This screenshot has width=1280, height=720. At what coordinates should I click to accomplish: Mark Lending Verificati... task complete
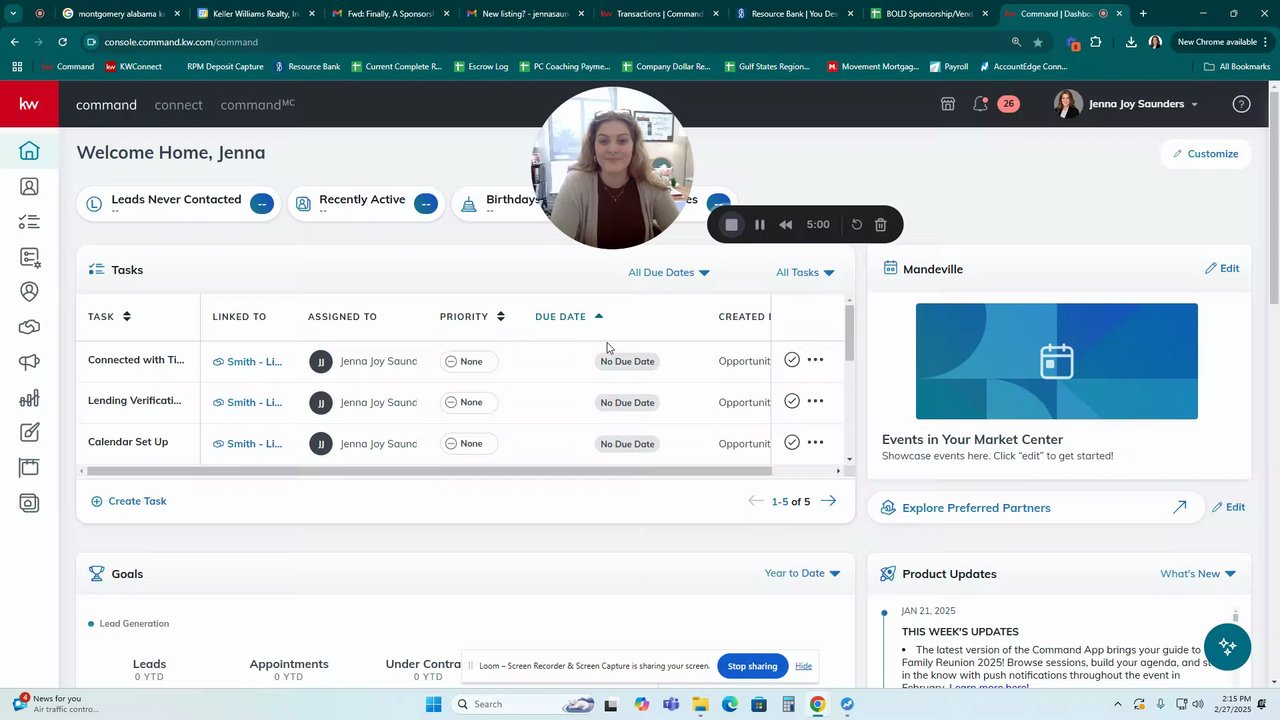pyautogui.click(x=792, y=401)
